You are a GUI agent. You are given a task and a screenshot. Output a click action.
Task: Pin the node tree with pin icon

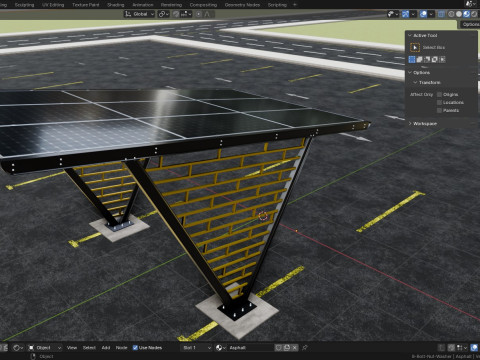(x=305, y=348)
